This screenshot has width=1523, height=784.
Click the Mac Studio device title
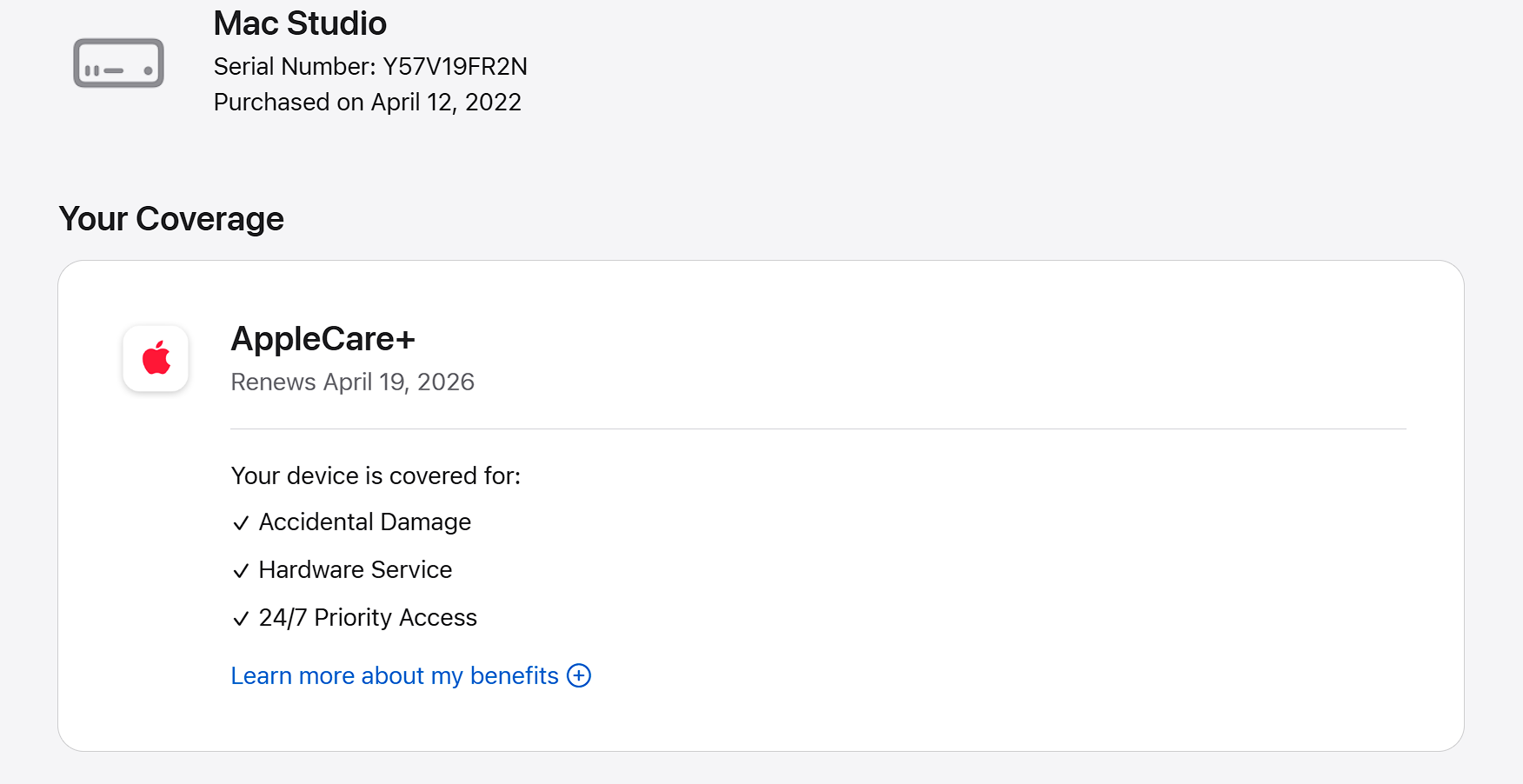point(300,23)
